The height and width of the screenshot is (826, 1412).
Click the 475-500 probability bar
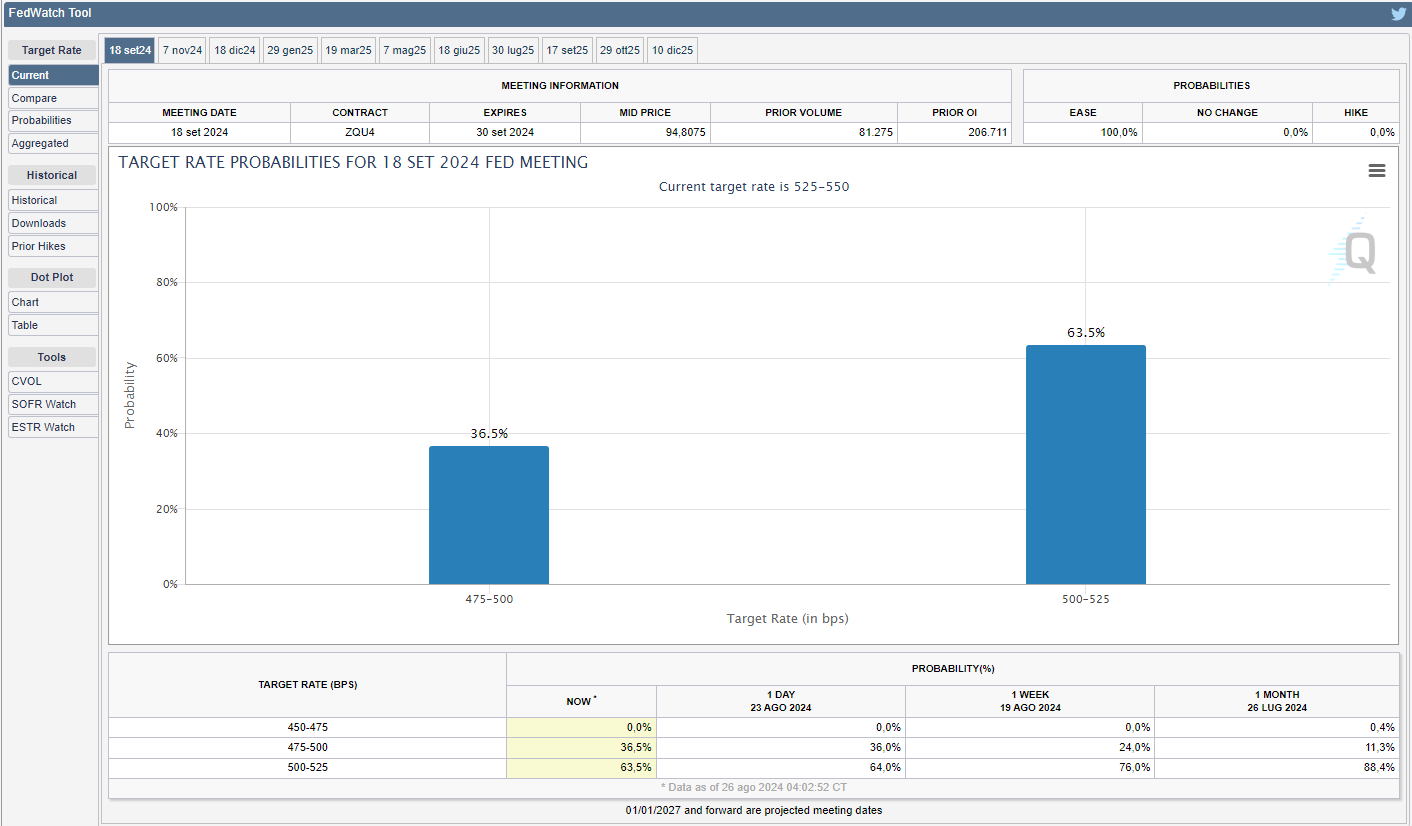click(489, 515)
